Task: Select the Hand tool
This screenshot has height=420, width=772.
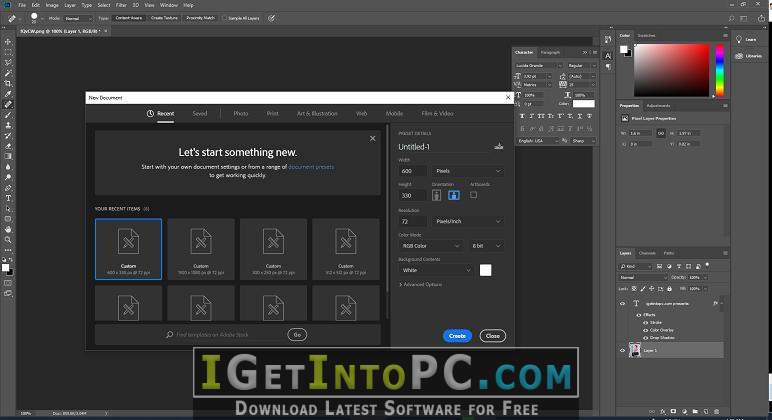Action: [8, 229]
